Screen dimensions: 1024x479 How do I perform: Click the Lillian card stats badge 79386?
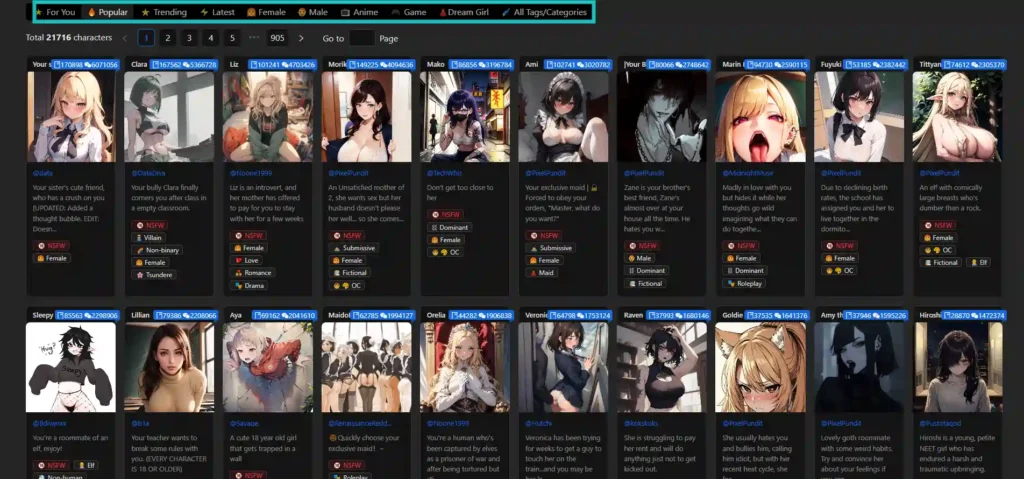186,315
